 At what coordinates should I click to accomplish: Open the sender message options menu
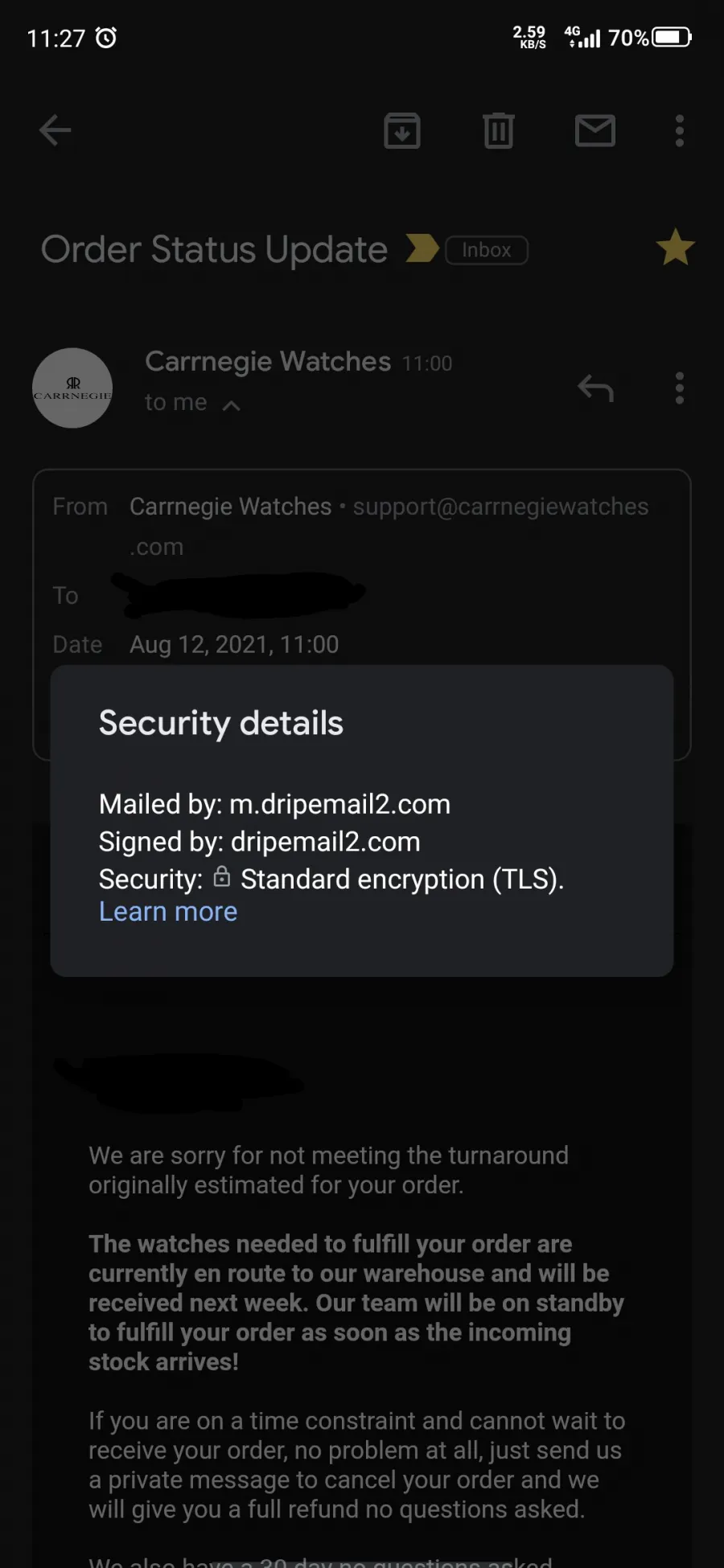click(680, 388)
